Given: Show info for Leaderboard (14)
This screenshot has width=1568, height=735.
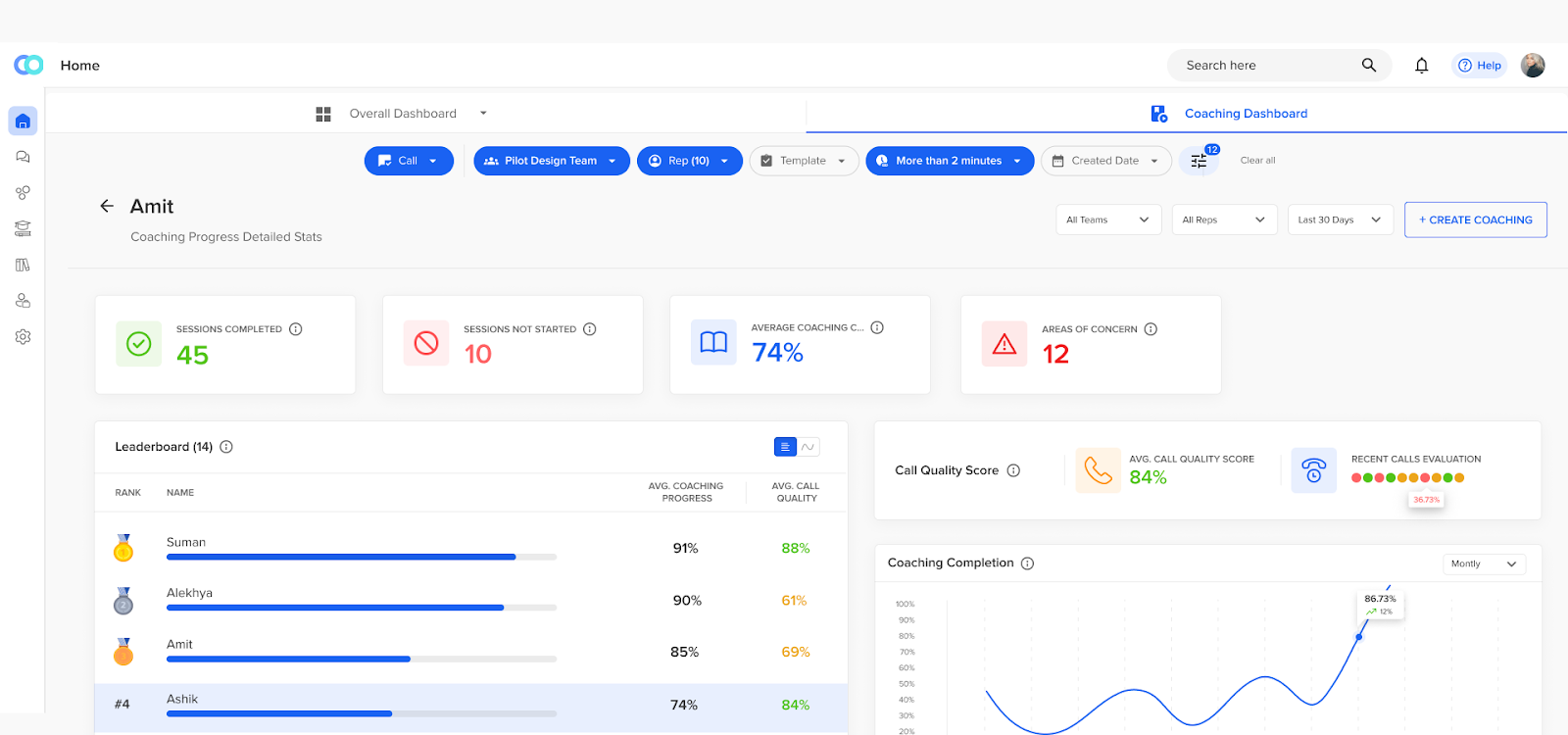Looking at the screenshot, I should (x=226, y=447).
